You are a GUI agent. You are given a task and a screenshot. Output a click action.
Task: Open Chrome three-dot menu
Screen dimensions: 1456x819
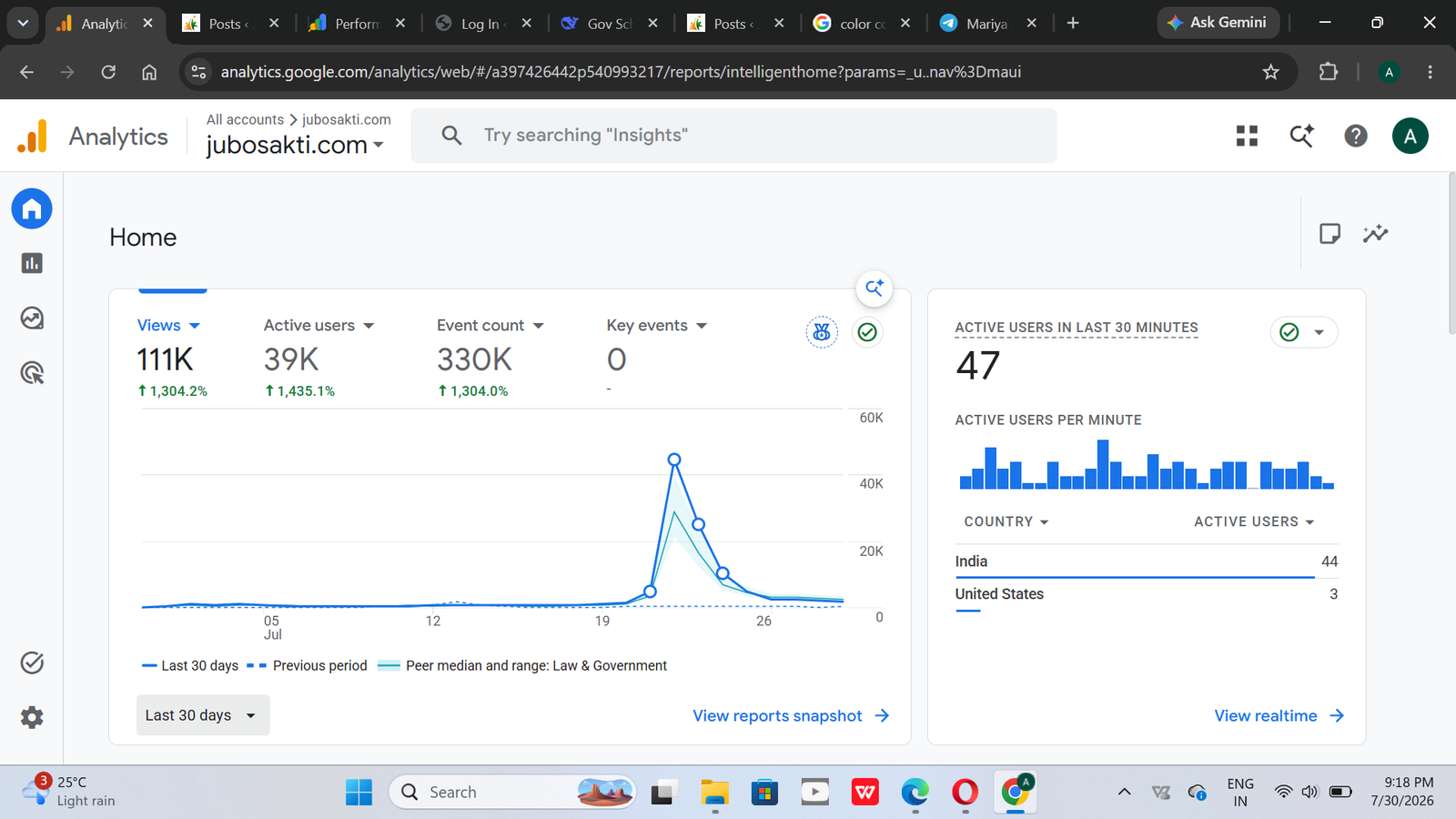pos(1430,72)
